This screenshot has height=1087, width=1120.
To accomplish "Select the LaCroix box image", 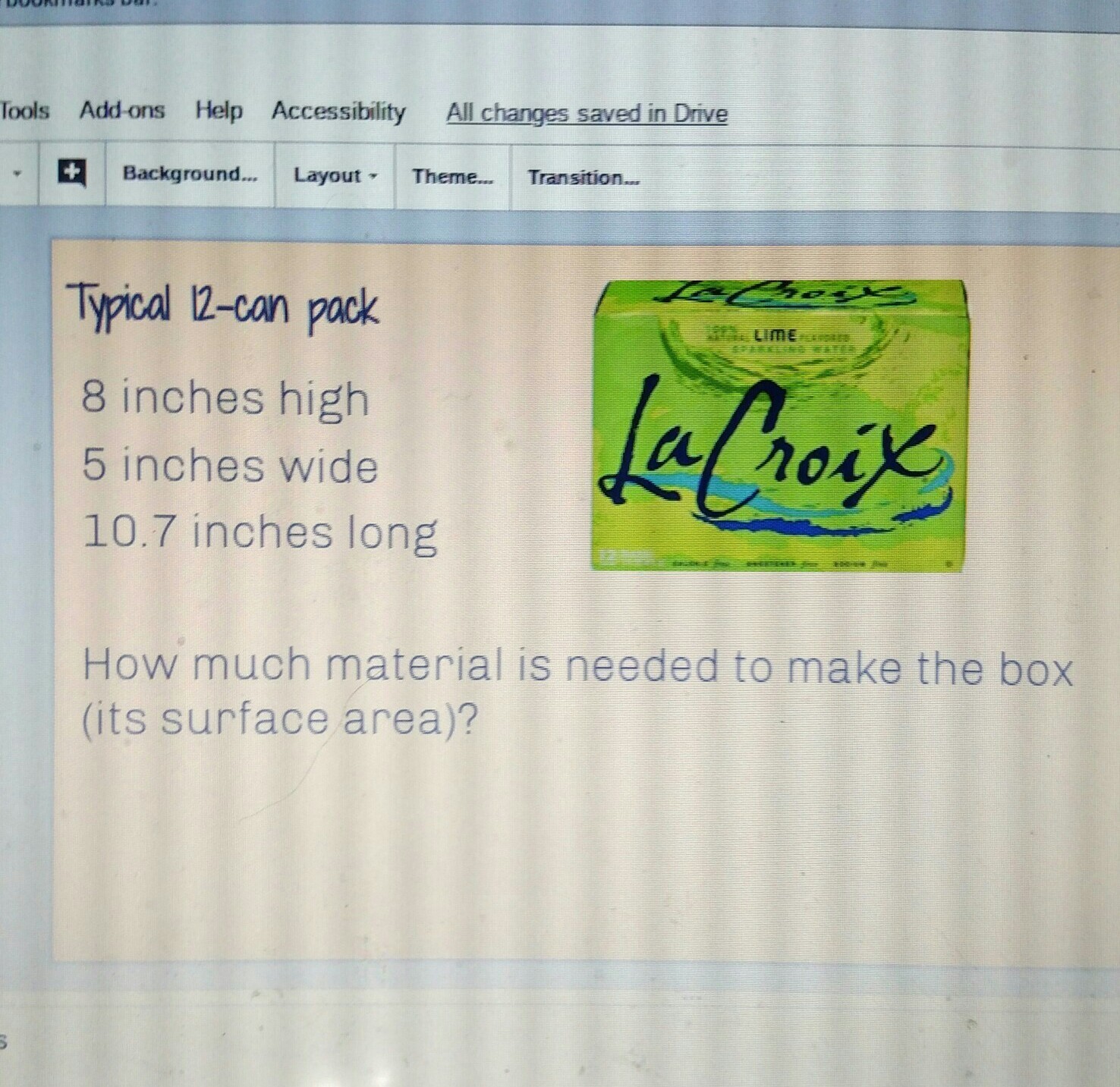I will 779,426.
